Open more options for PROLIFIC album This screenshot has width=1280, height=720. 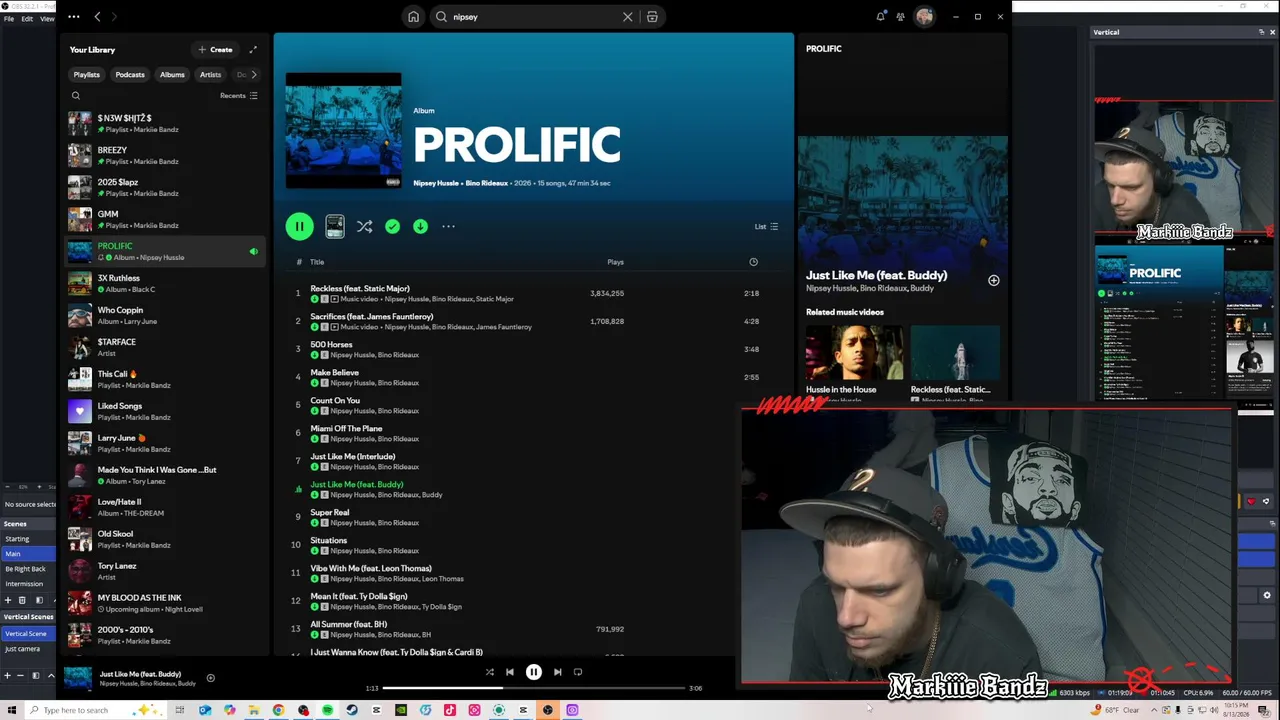(448, 227)
